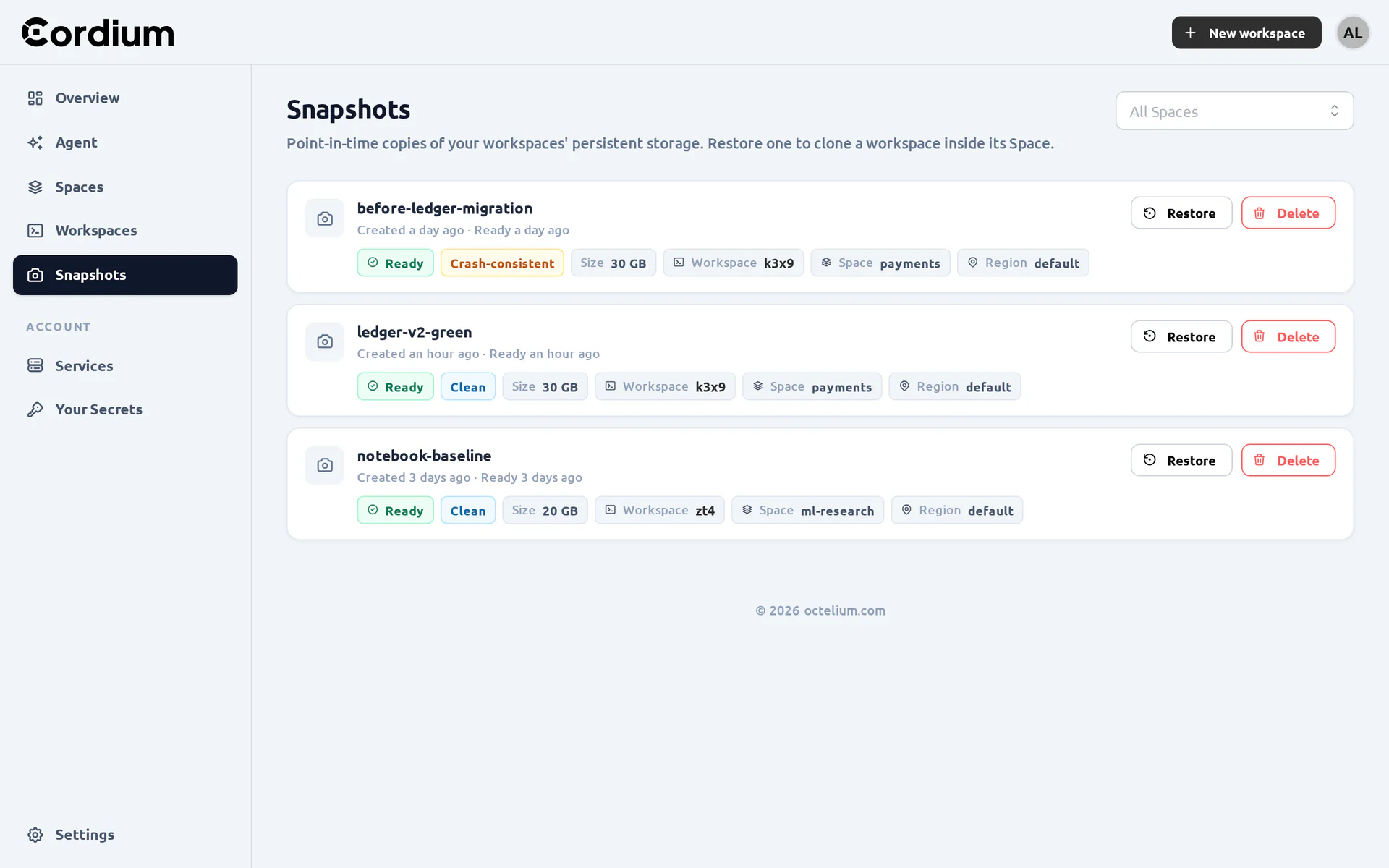Click camera icon of ledger-v2-green snapshot
The height and width of the screenshot is (868, 1389).
click(325, 341)
